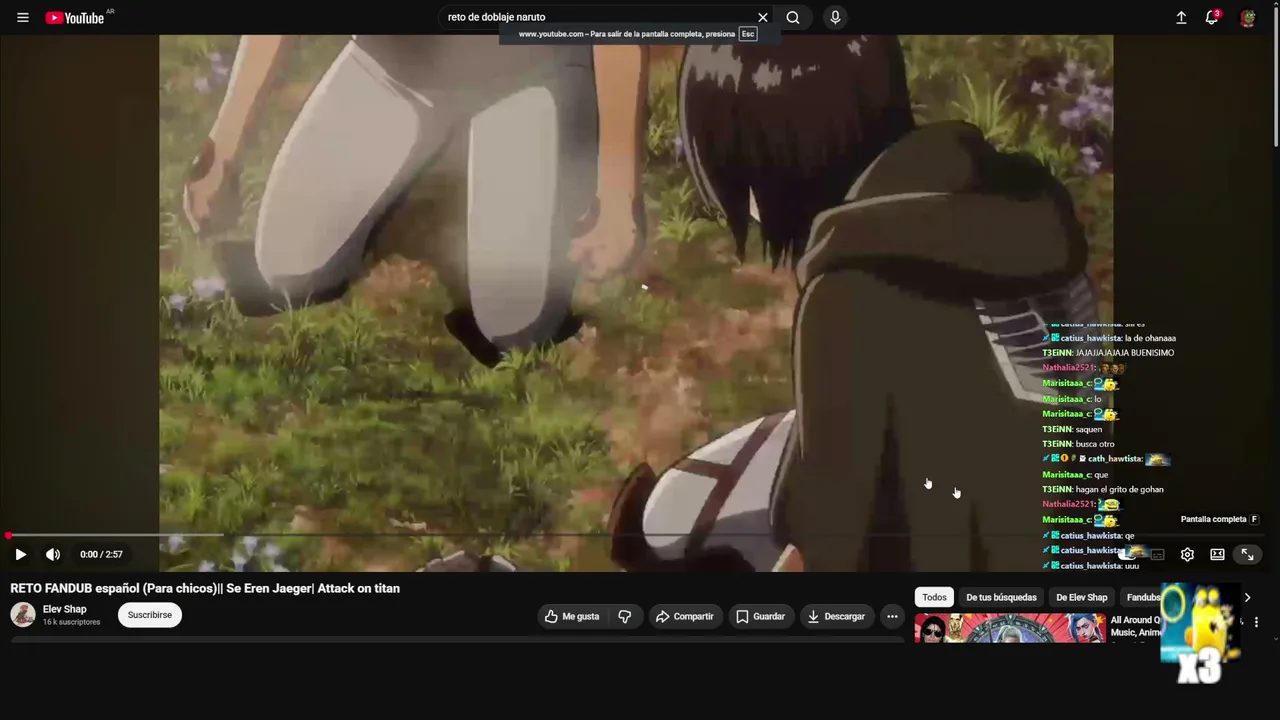Toggle subtitles in the player
Image resolution: width=1280 pixels, height=720 pixels.
(1157, 554)
